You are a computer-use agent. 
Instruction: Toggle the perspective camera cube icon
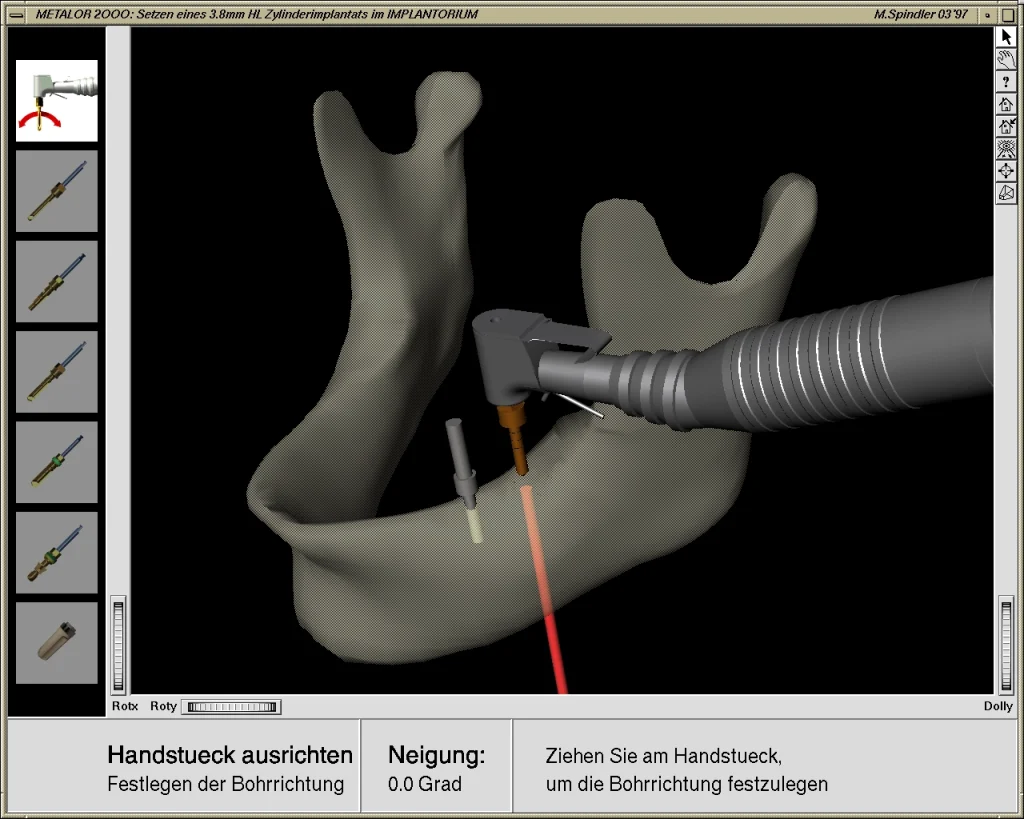click(x=1006, y=193)
